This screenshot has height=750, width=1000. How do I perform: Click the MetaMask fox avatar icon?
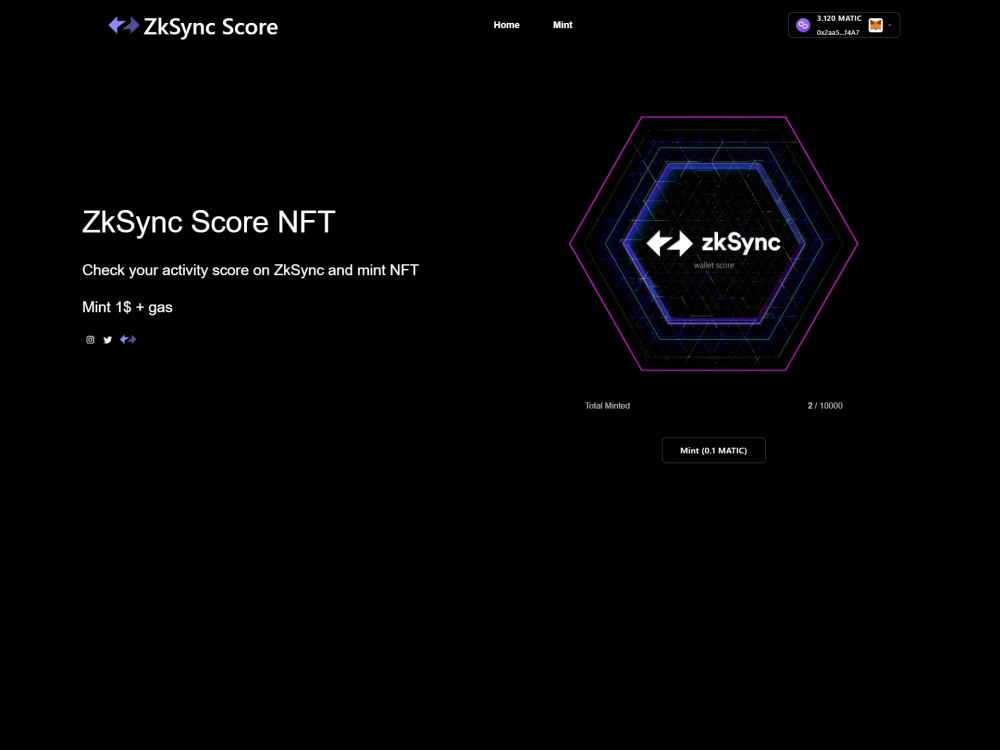click(876, 25)
